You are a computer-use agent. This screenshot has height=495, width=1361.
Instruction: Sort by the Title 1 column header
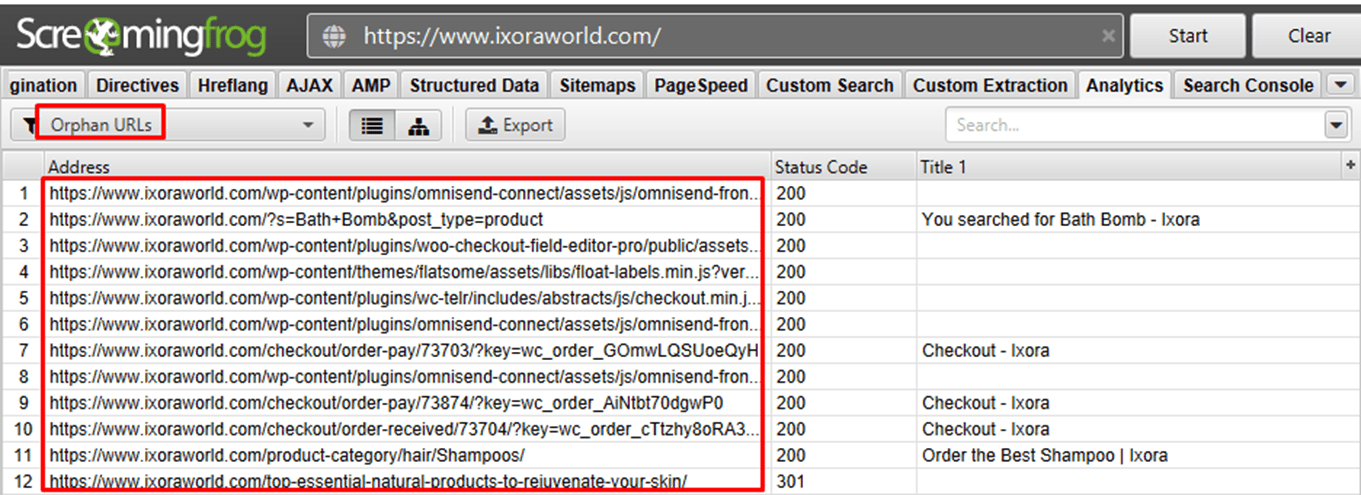(x=1130, y=167)
